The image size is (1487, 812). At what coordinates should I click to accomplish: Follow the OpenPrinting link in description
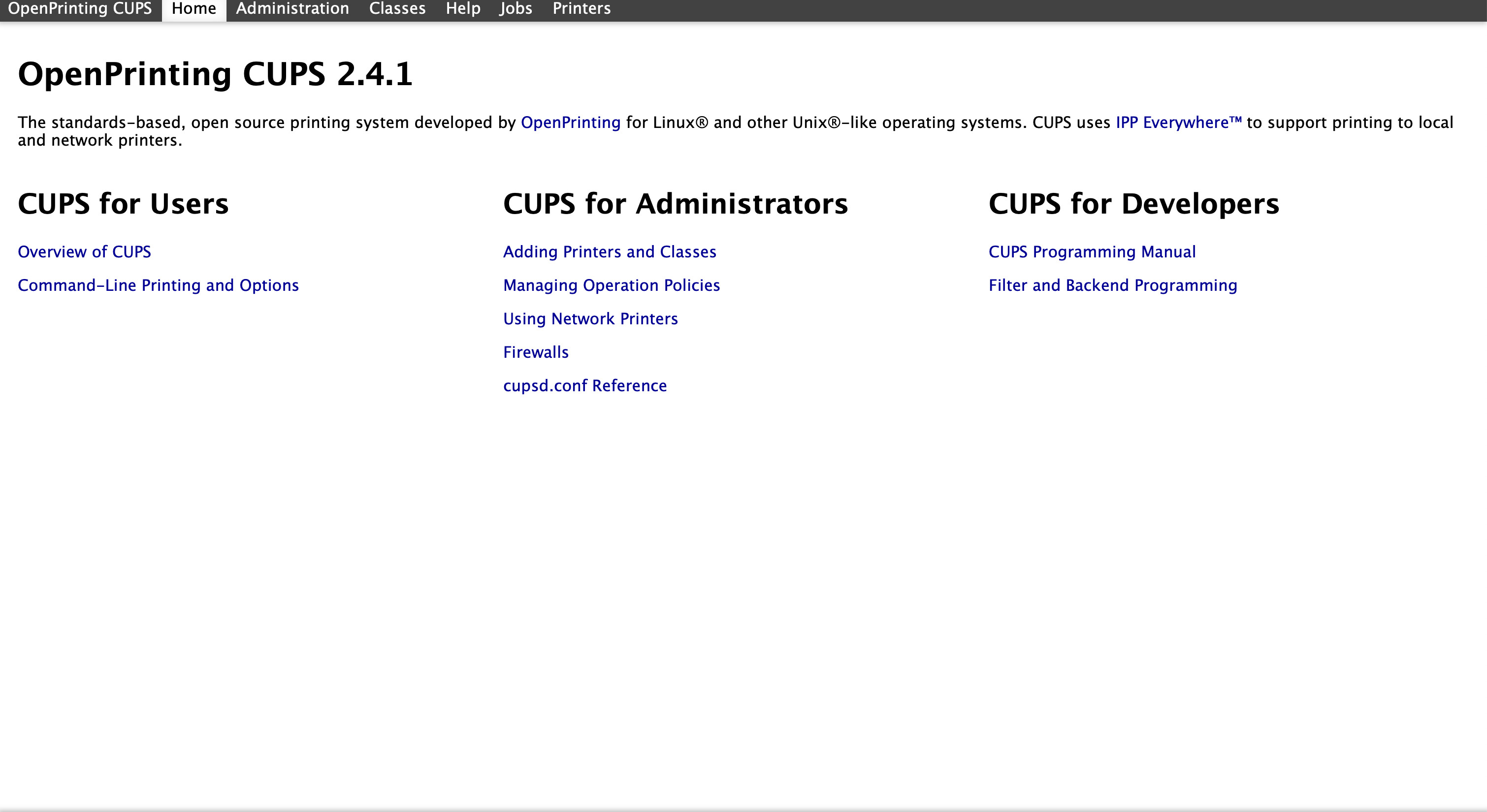[570, 123]
